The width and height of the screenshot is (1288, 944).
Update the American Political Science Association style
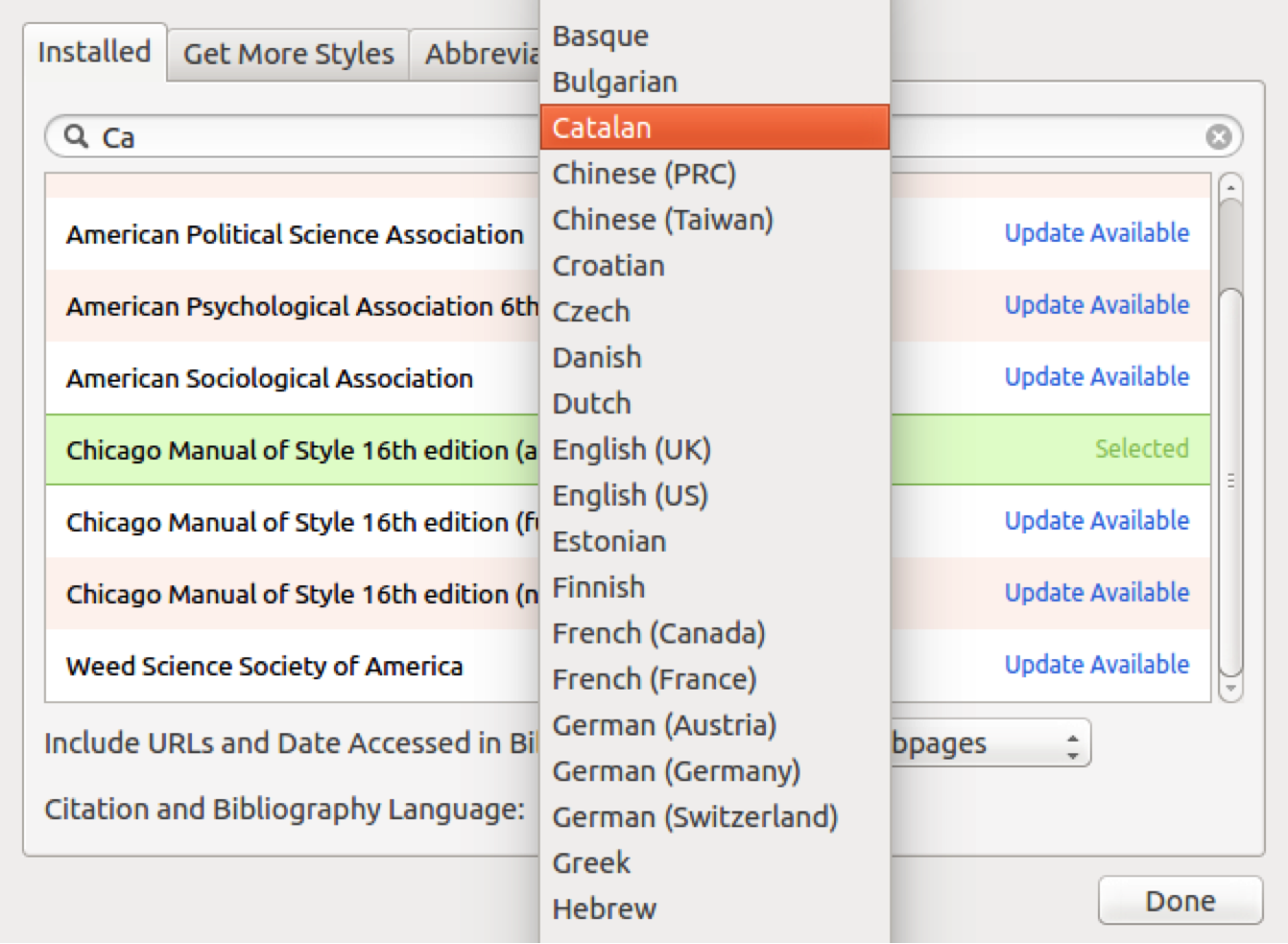pos(1096,233)
